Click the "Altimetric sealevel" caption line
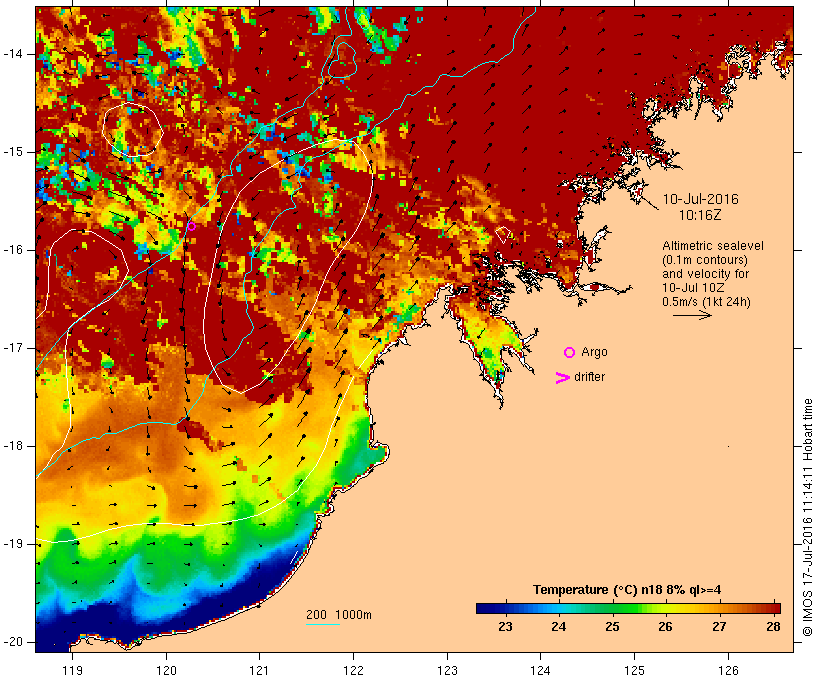Screen dimensions: 820x680 coord(713,246)
